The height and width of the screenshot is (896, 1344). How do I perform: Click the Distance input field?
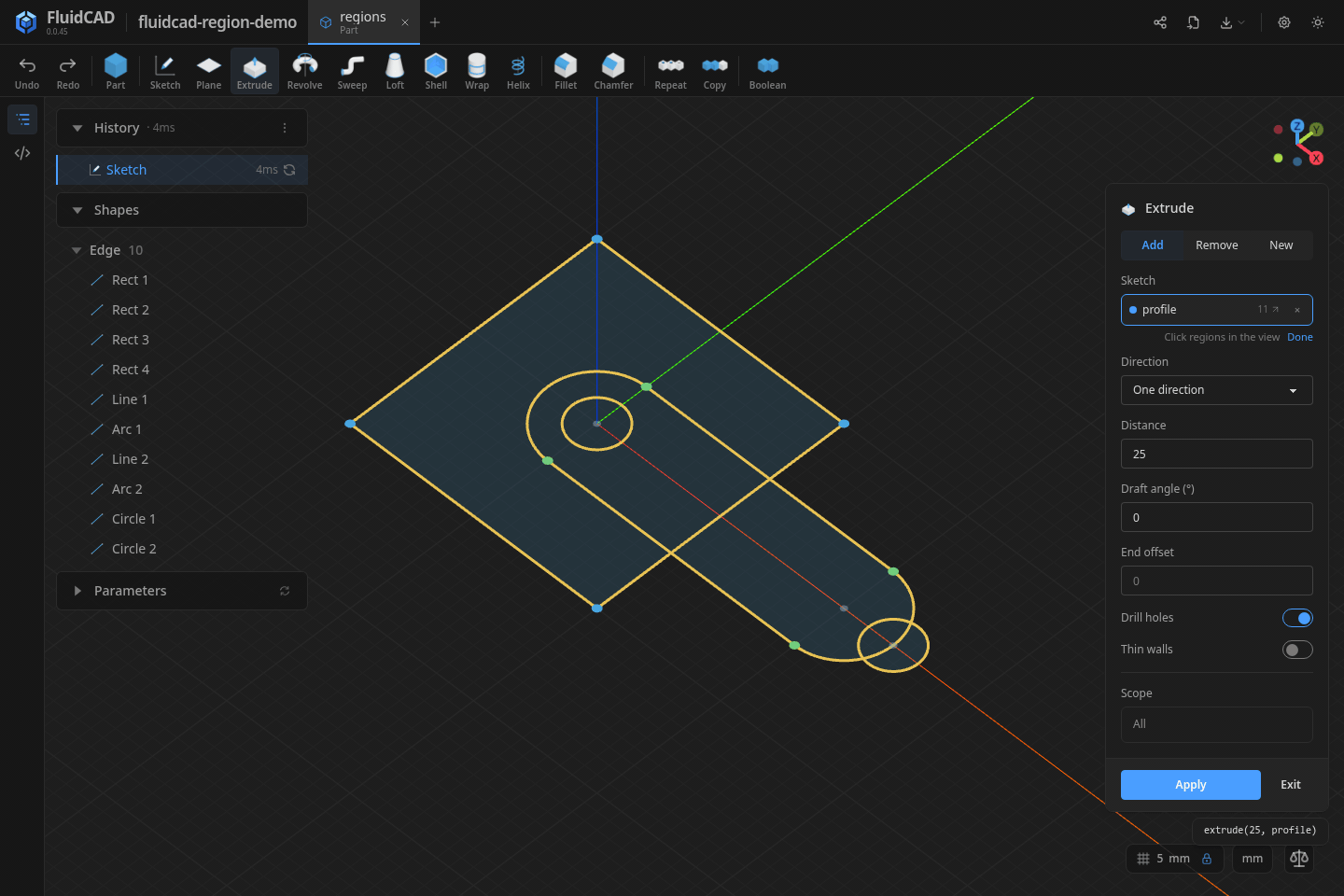1216,454
